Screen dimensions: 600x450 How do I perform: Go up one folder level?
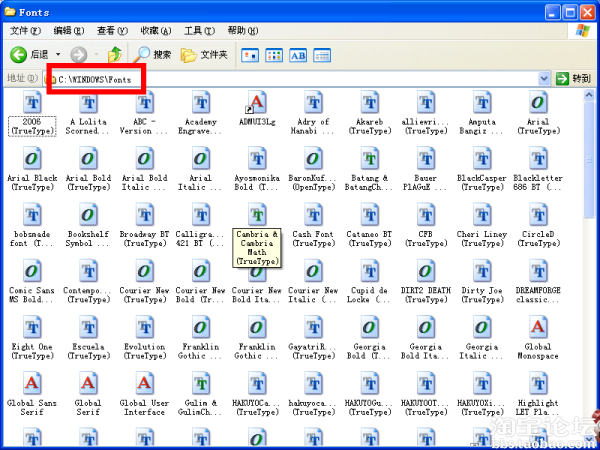(x=114, y=55)
